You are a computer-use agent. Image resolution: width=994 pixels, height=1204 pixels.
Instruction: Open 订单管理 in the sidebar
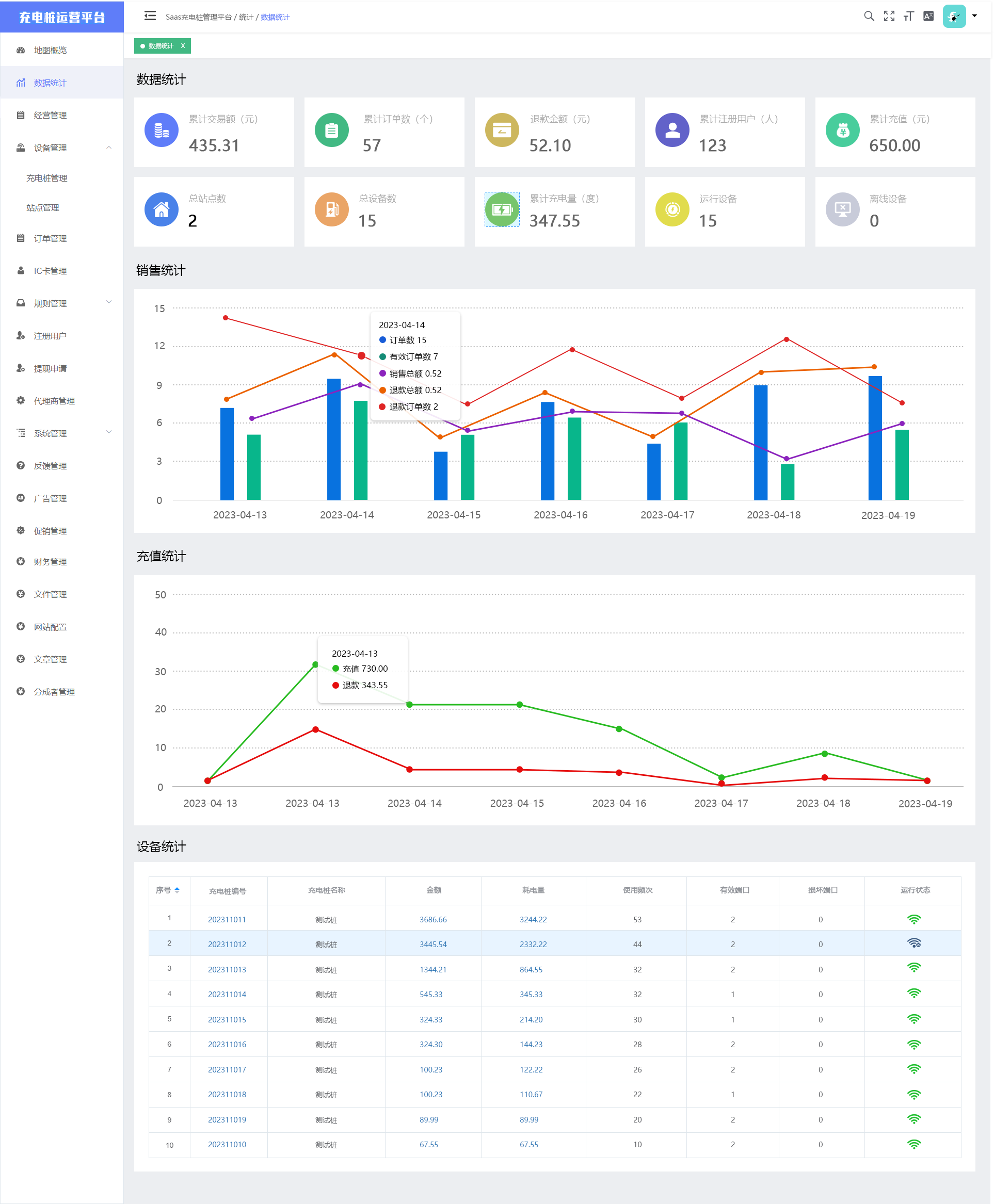pos(50,238)
